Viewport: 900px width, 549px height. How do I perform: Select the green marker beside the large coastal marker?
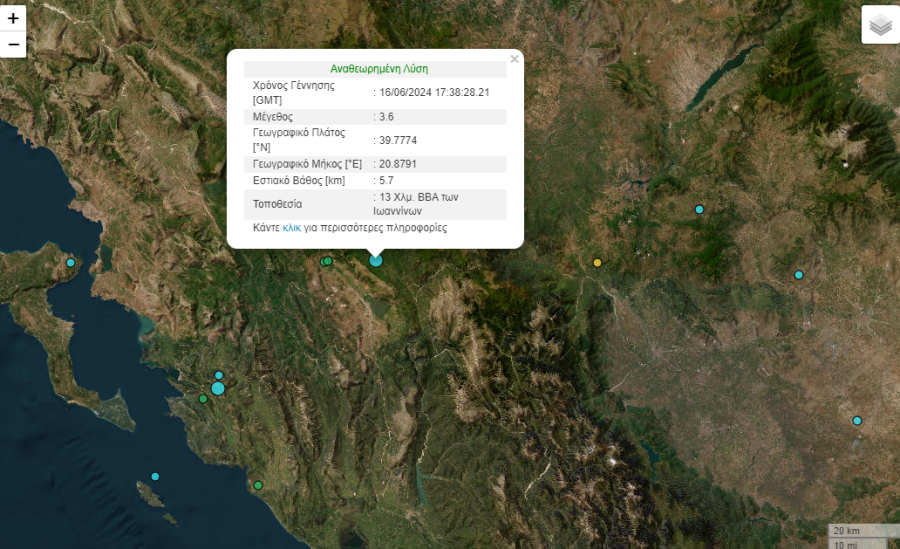(x=203, y=399)
